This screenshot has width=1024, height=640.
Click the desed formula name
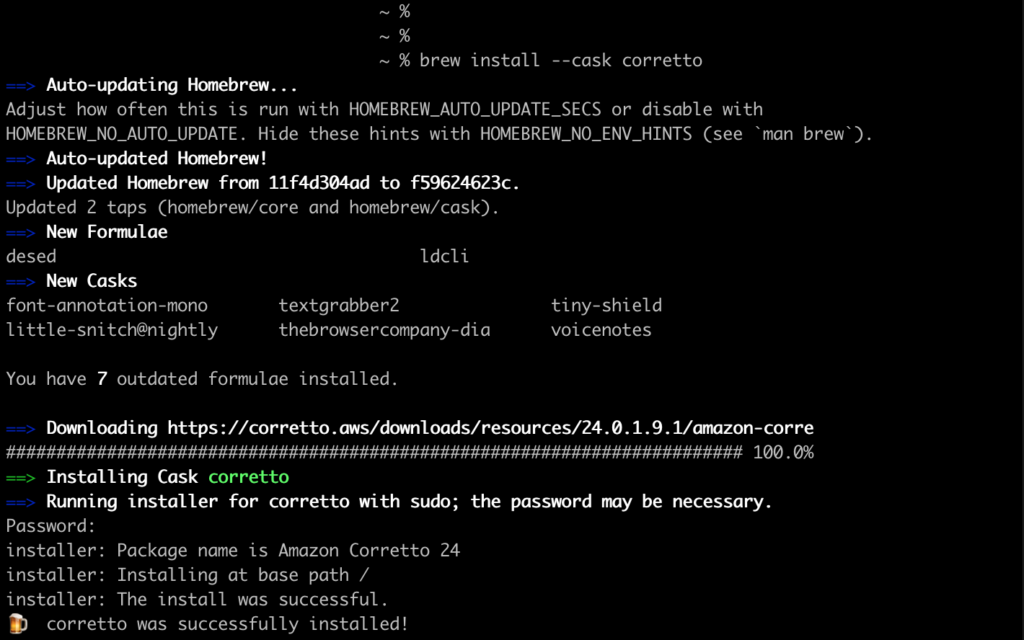pos(31,256)
